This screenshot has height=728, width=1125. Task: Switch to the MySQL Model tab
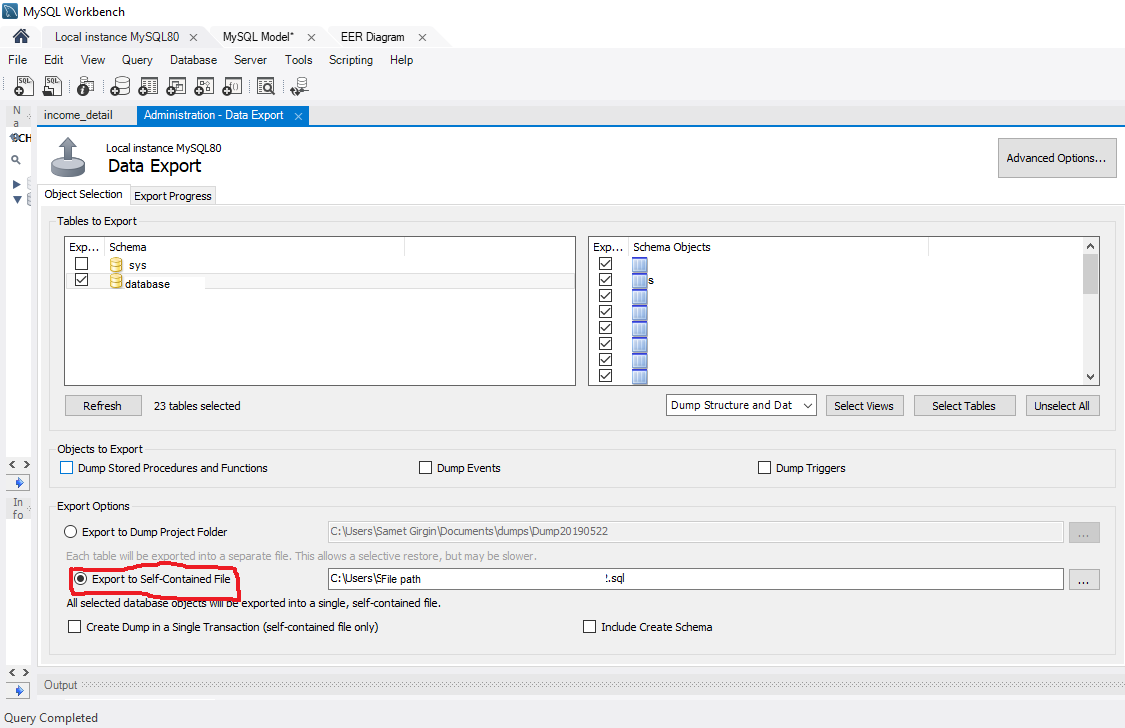pyautogui.click(x=258, y=37)
